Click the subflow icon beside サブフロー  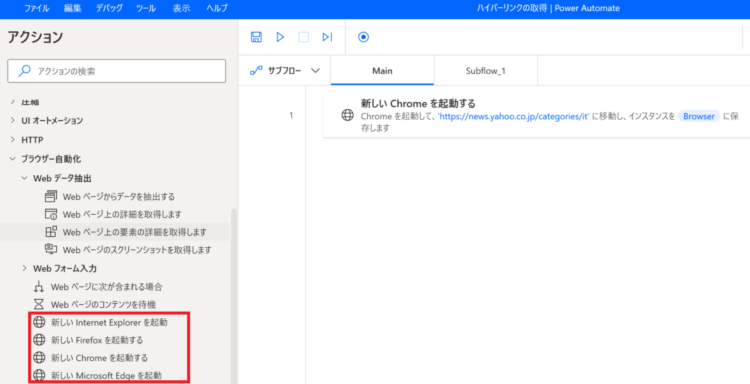click(256, 71)
